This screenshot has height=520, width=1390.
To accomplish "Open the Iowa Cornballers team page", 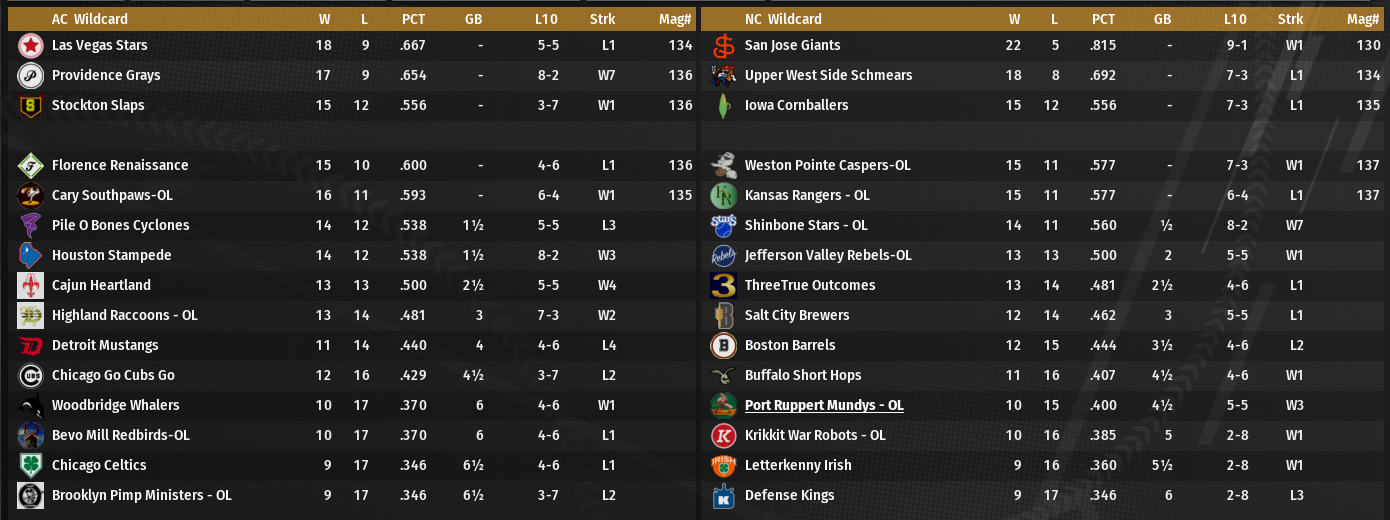I will tap(796, 105).
